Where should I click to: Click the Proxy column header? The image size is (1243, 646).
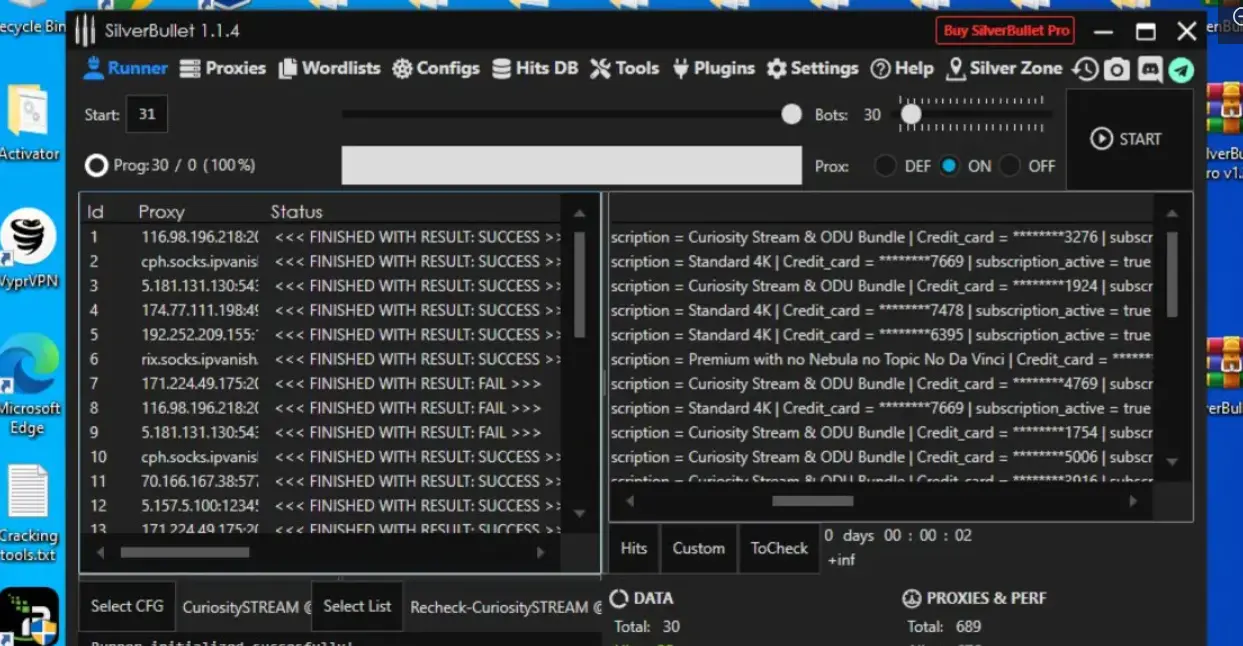point(161,212)
